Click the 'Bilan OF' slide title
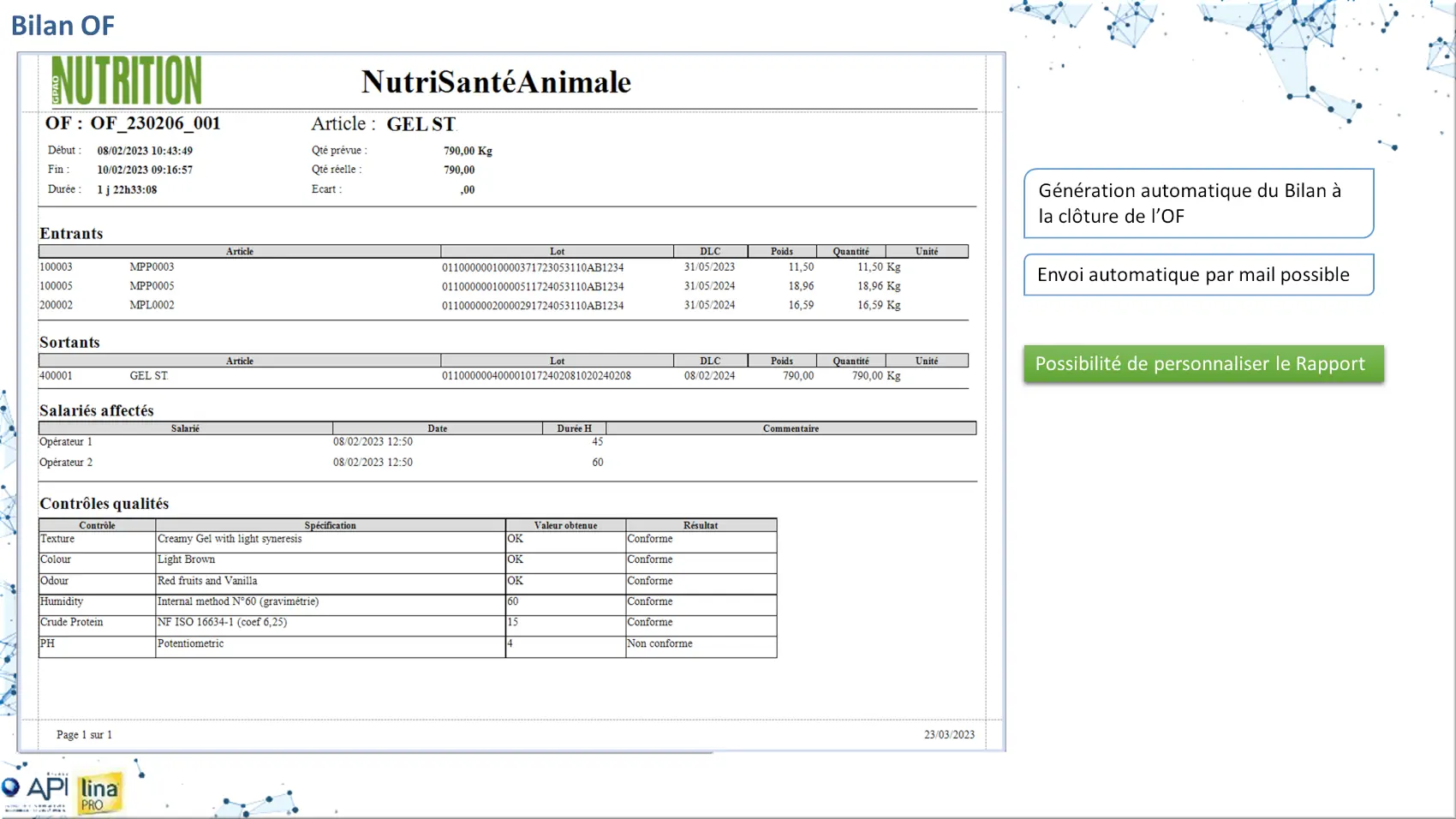The width and height of the screenshot is (1456, 819). pos(63,26)
